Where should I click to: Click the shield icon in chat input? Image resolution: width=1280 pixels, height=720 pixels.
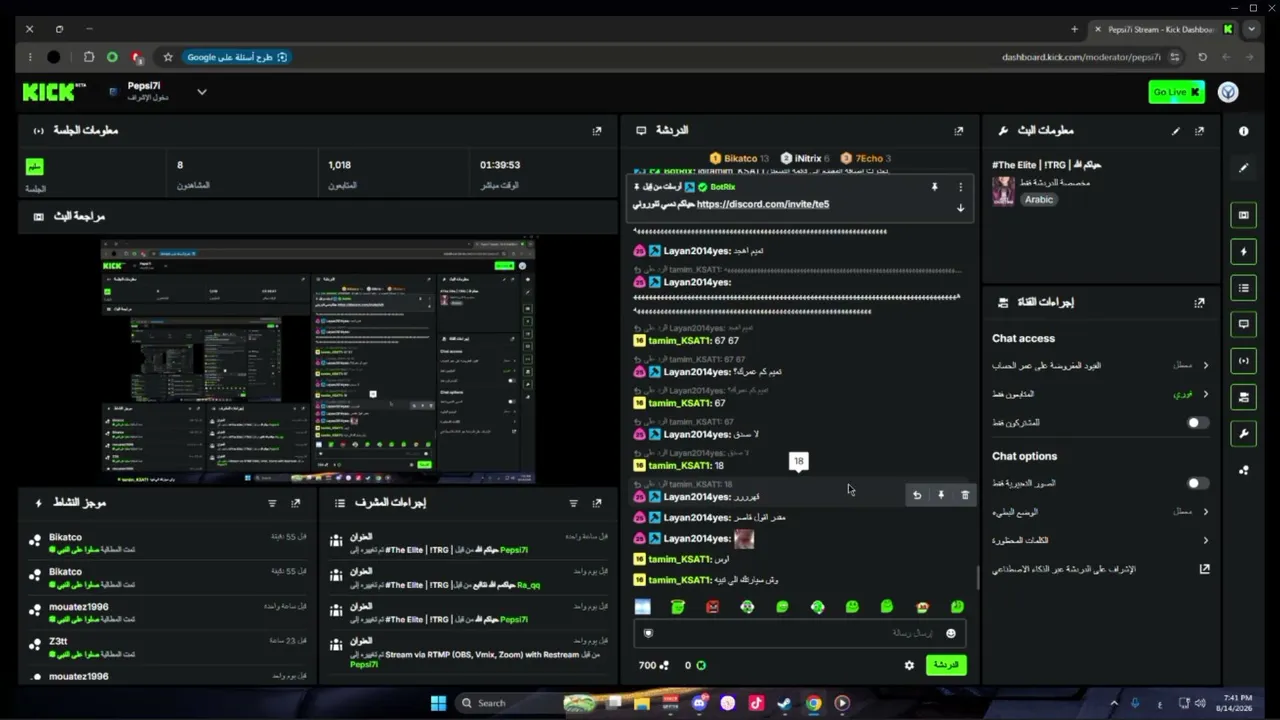648,633
